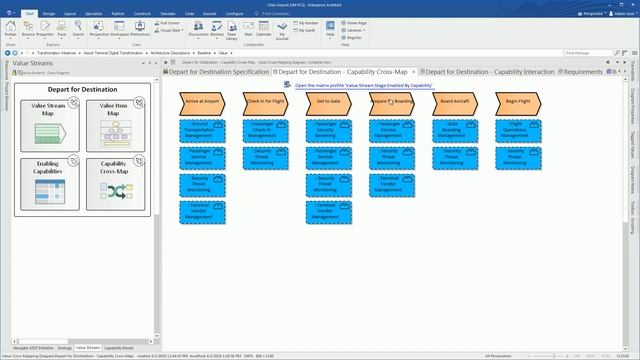Open the Visual Style dropdown

[x=169, y=31]
